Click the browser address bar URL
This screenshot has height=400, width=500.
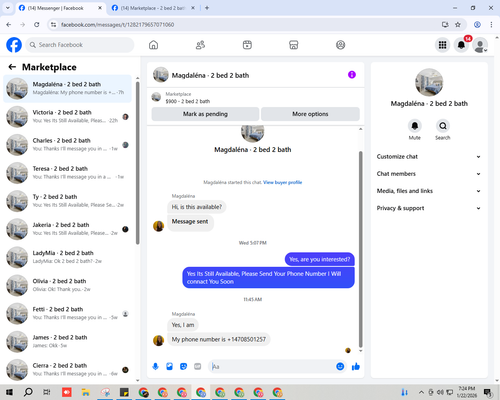pyautogui.click(x=117, y=25)
